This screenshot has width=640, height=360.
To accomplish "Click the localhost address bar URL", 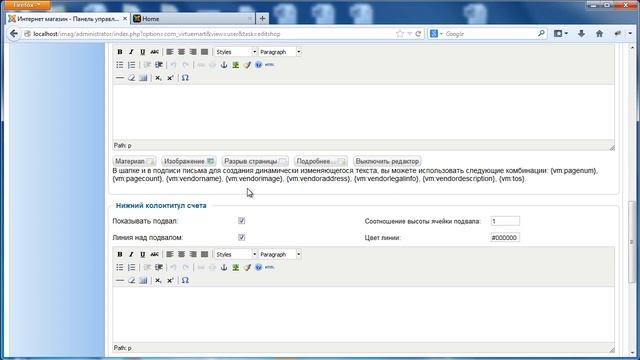I will [x=157, y=34].
